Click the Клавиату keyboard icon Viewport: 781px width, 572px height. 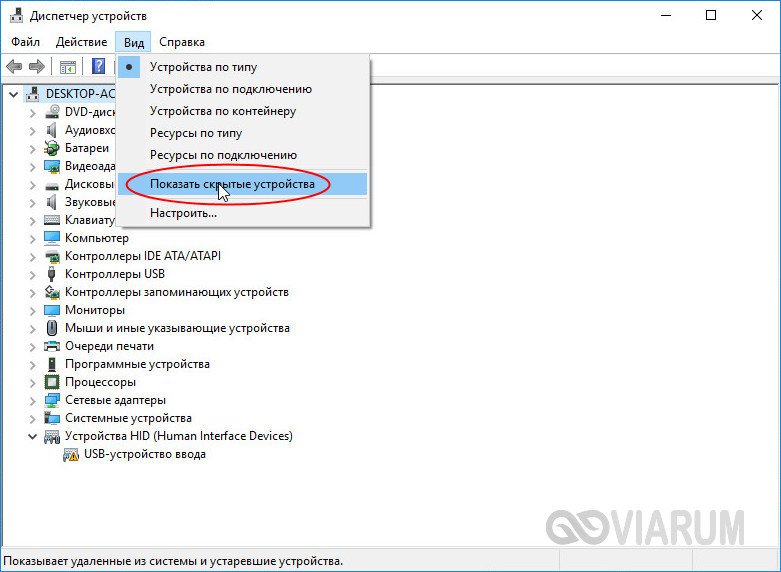pyautogui.click(x=52, y=220)
